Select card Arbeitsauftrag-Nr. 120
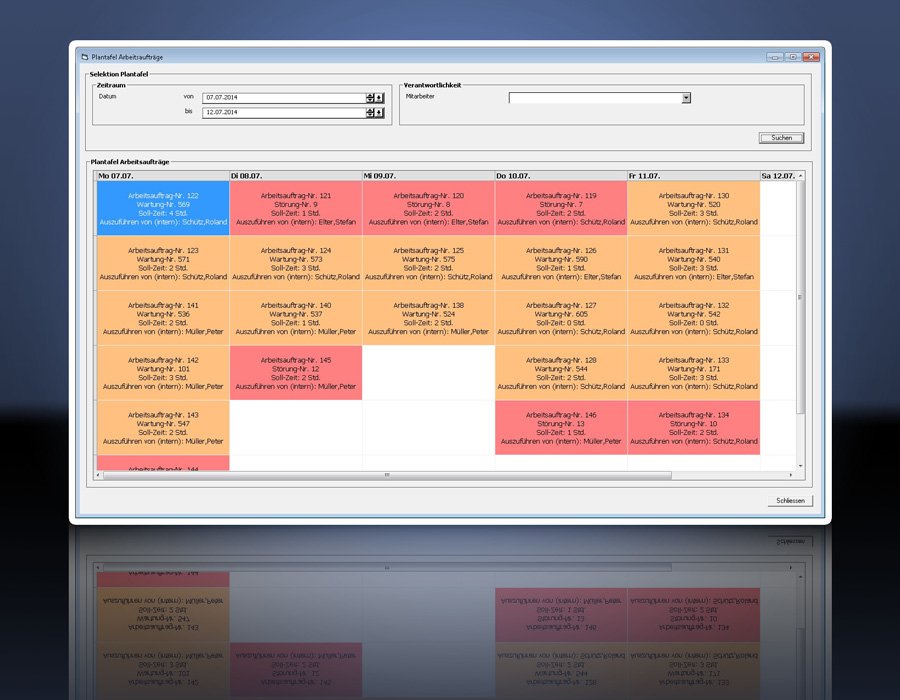 pyautogui.click(x=428, y=208)
